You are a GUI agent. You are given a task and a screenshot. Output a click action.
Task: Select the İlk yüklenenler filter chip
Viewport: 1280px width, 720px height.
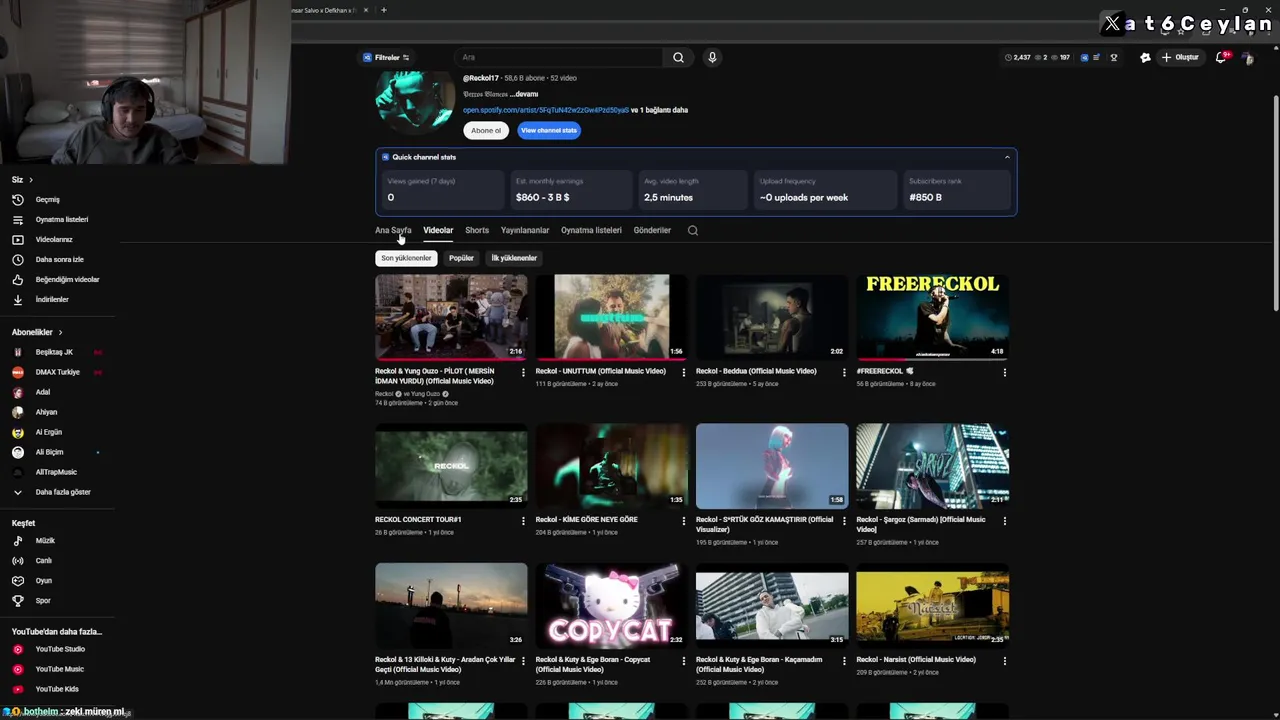[514, 258]
